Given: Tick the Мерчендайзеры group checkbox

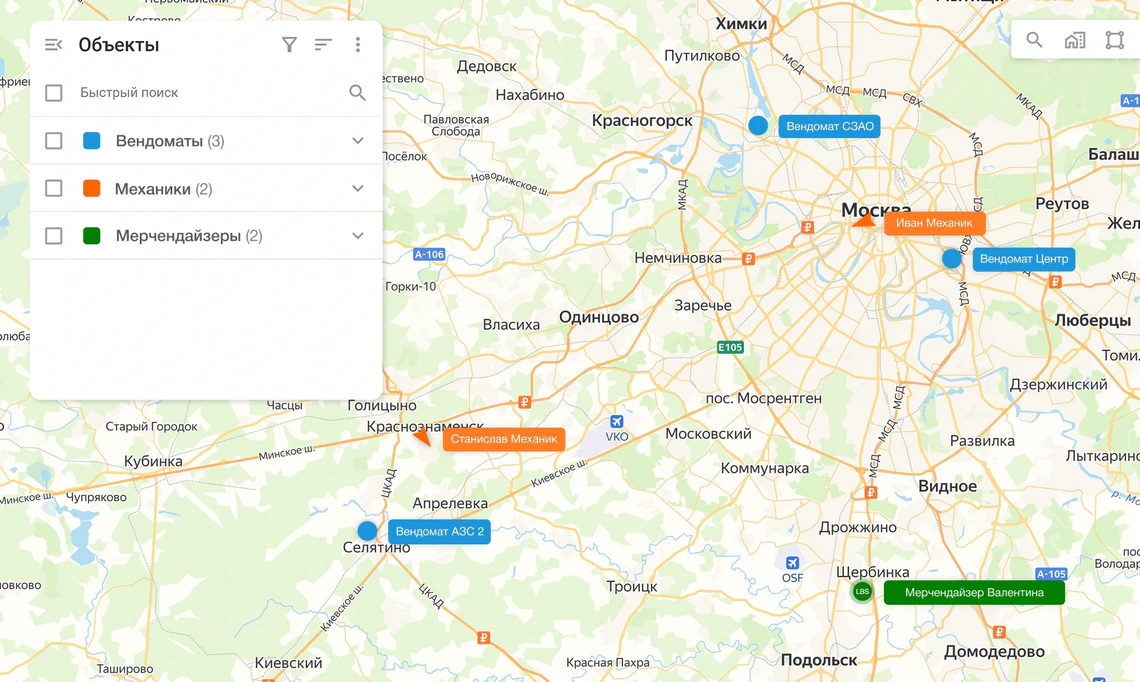Looking at the screenshot, I should [x=54, y=236].
